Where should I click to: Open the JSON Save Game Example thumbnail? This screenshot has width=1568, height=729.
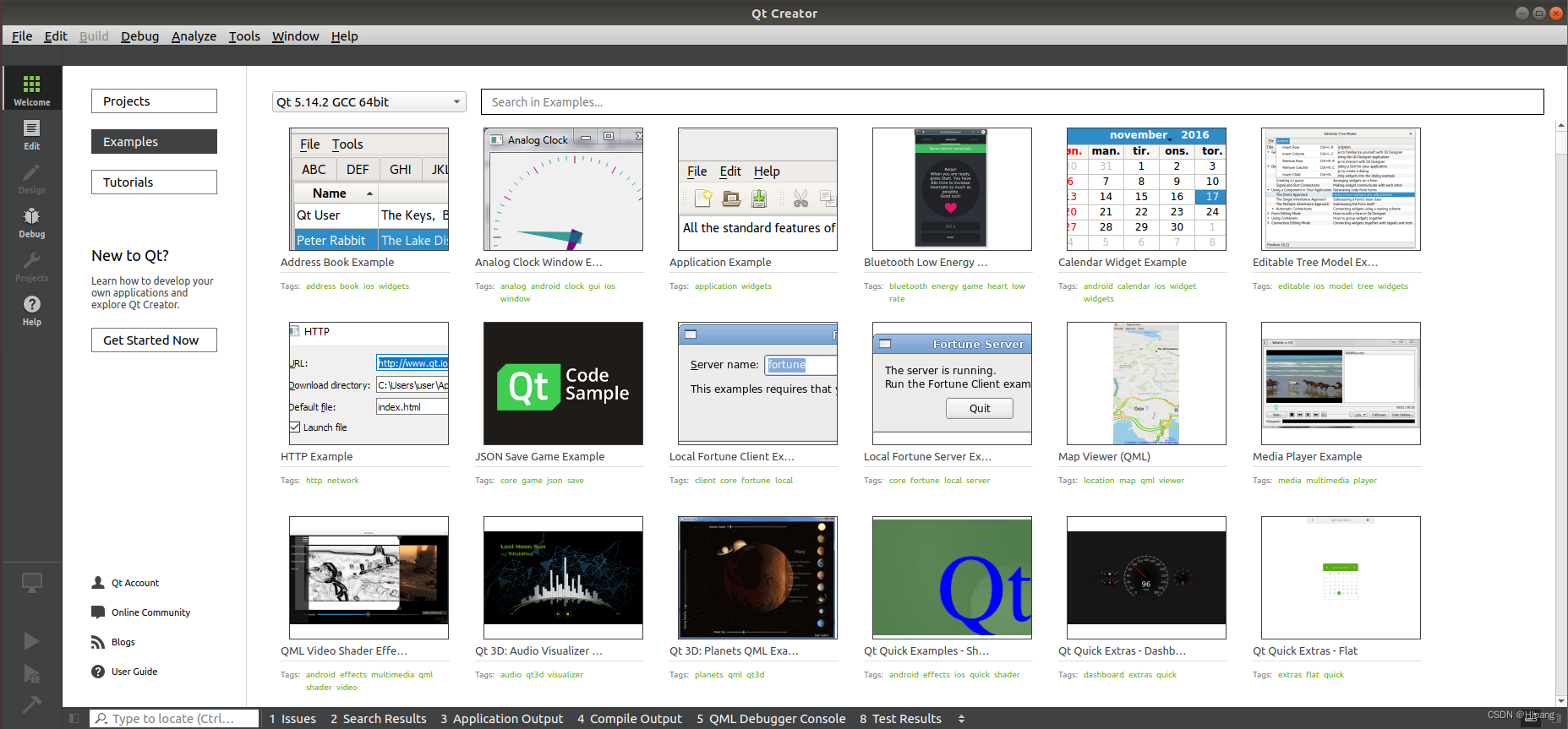(563, 384)
